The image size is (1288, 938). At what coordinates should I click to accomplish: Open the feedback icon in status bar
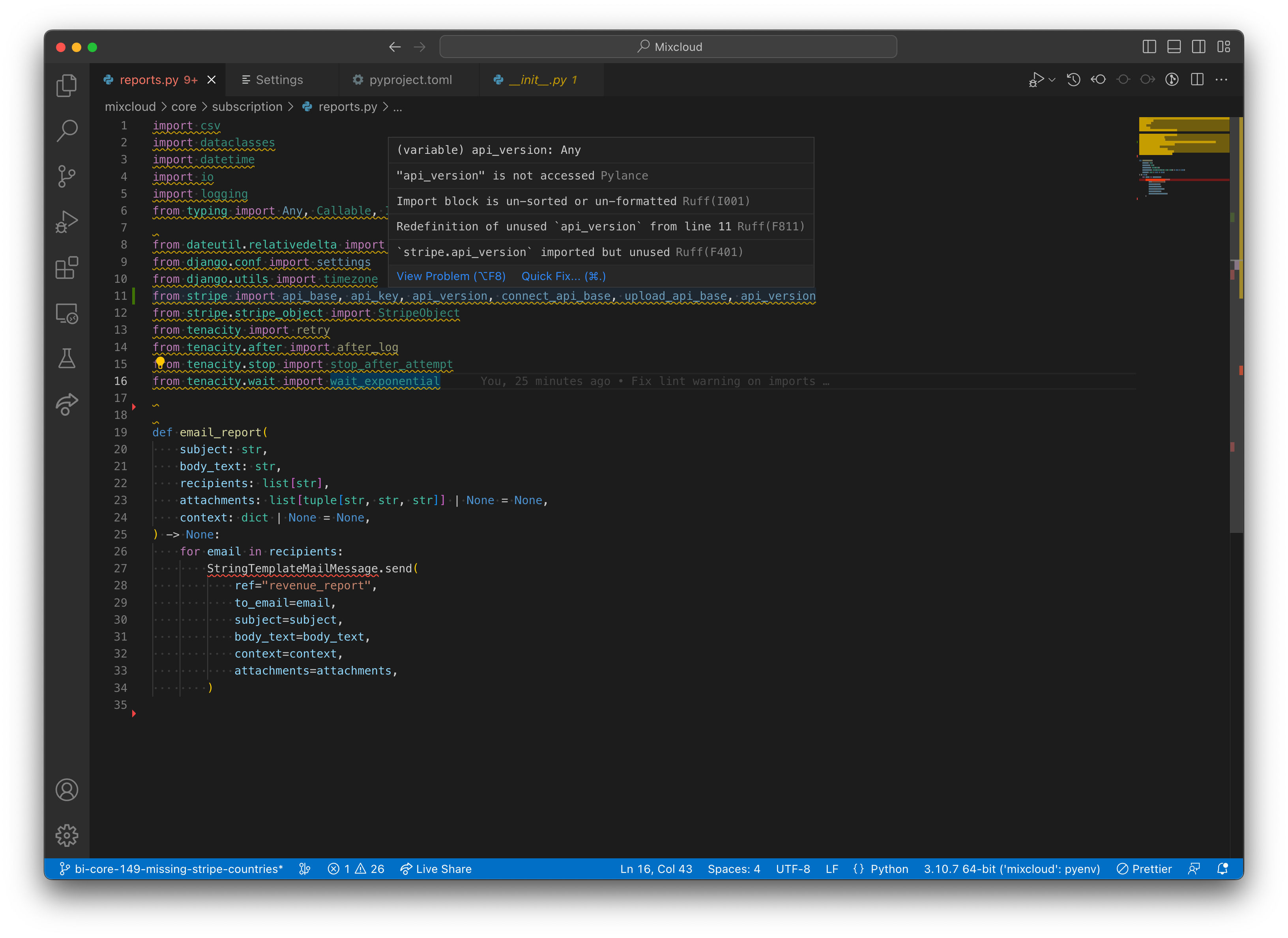pos(1194,869)
